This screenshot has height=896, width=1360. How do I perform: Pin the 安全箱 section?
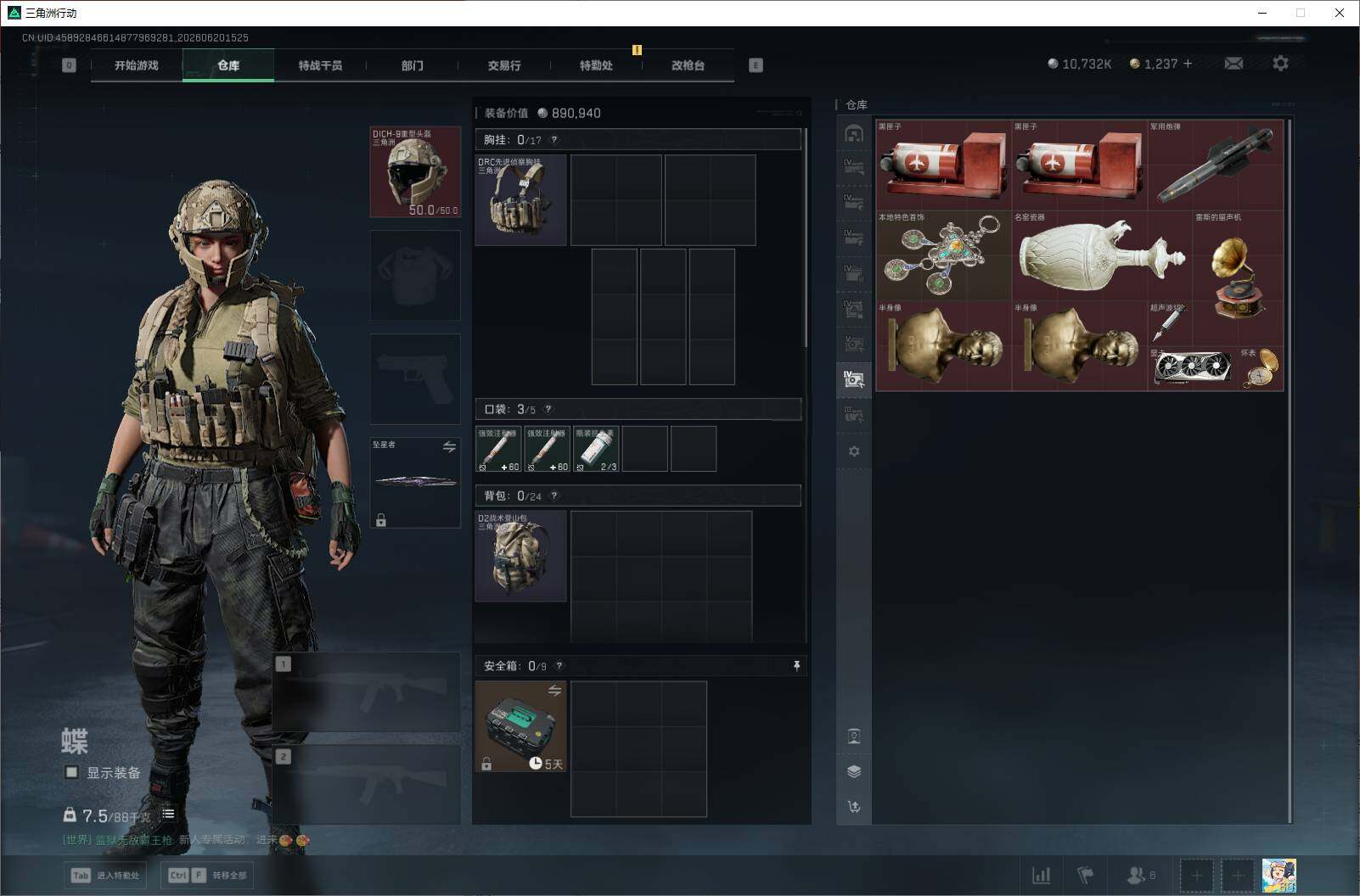(796, 666)
